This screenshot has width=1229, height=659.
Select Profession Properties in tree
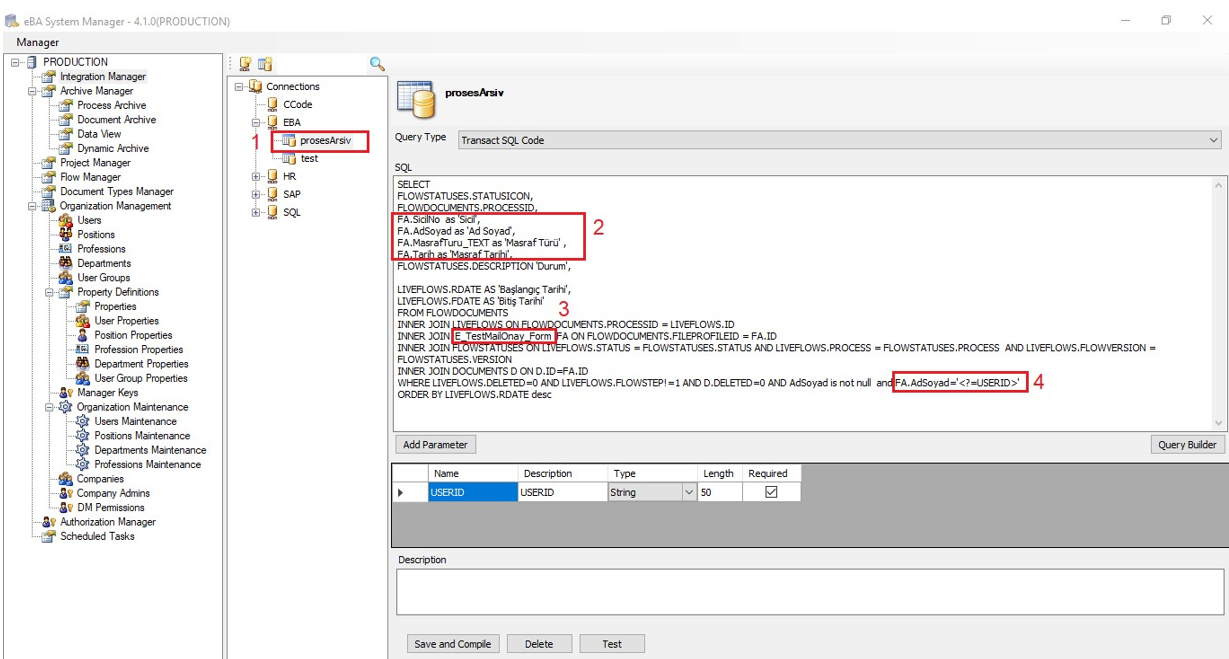pyautogui.click(x=138, y=350)
